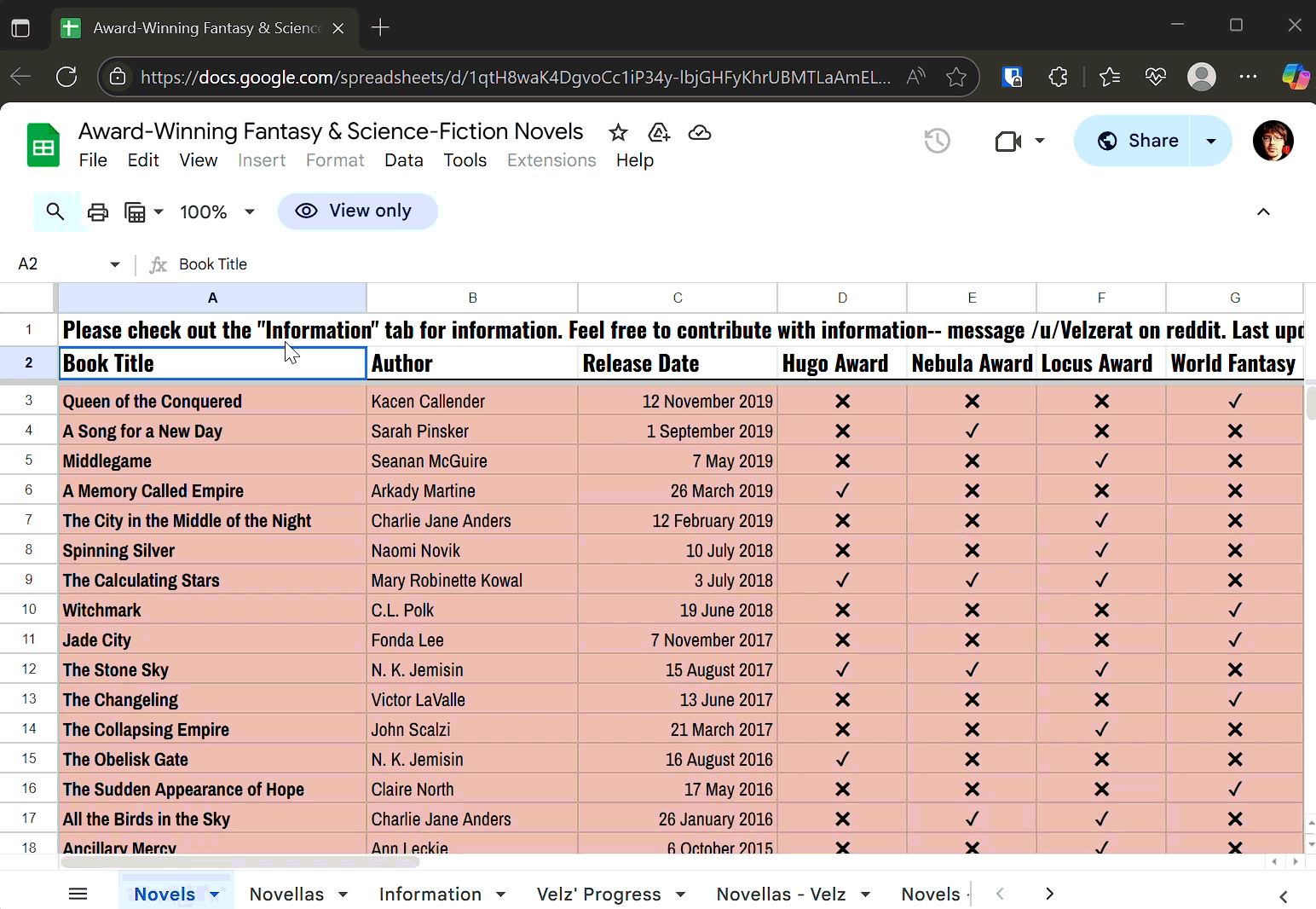Image resolution: width=1316 pixels, height=909 pixels.
Task: View site information lock icon
Action: 118,77
